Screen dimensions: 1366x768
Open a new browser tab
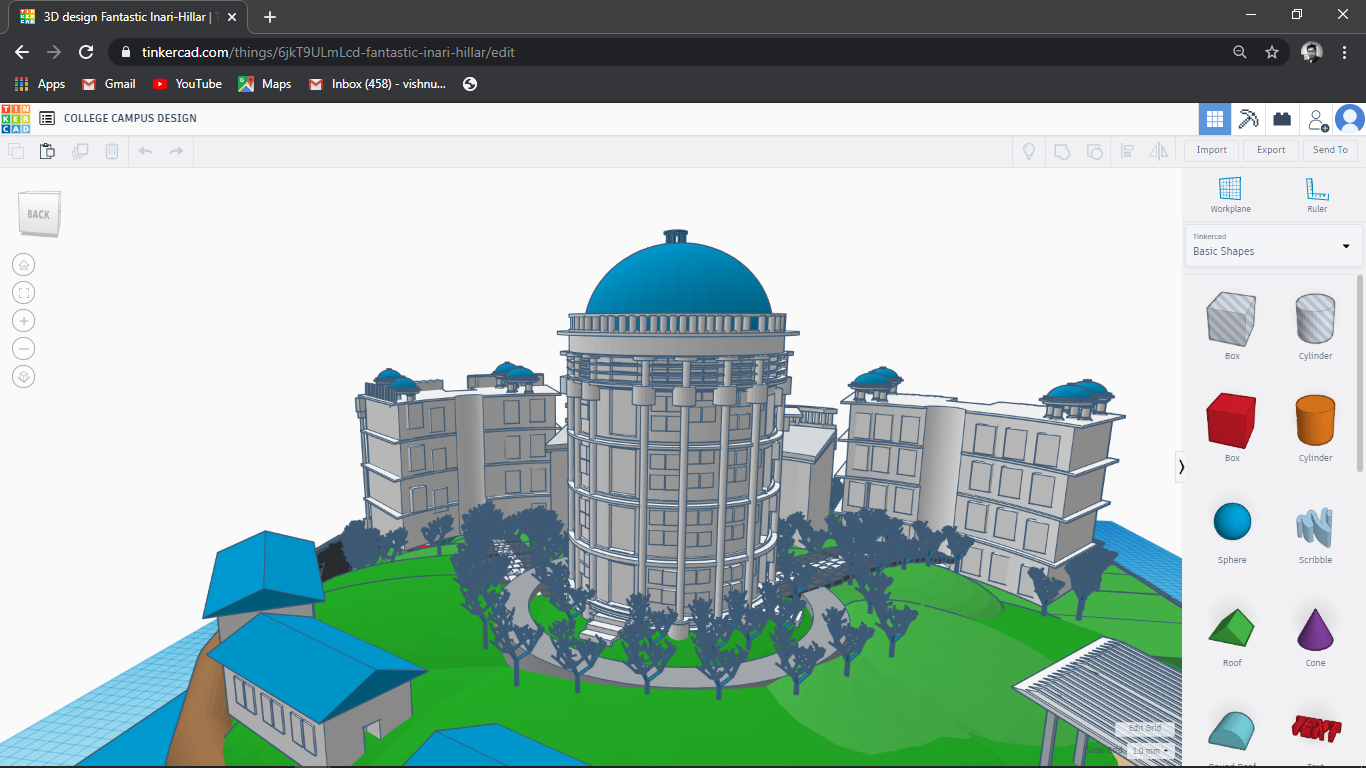pyautogui.click(x=270, y=17)
